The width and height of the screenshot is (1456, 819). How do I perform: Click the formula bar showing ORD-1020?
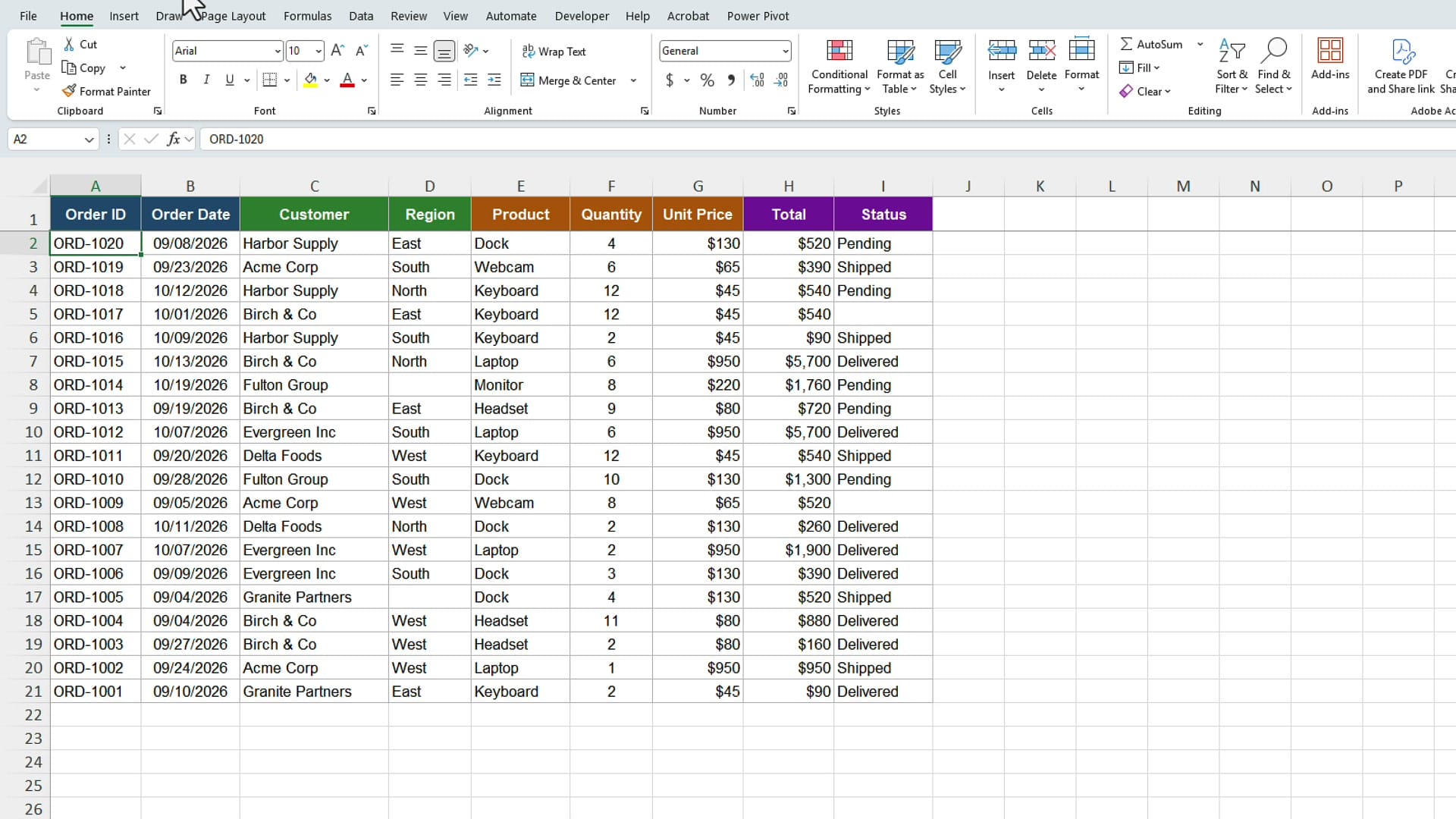827,140
